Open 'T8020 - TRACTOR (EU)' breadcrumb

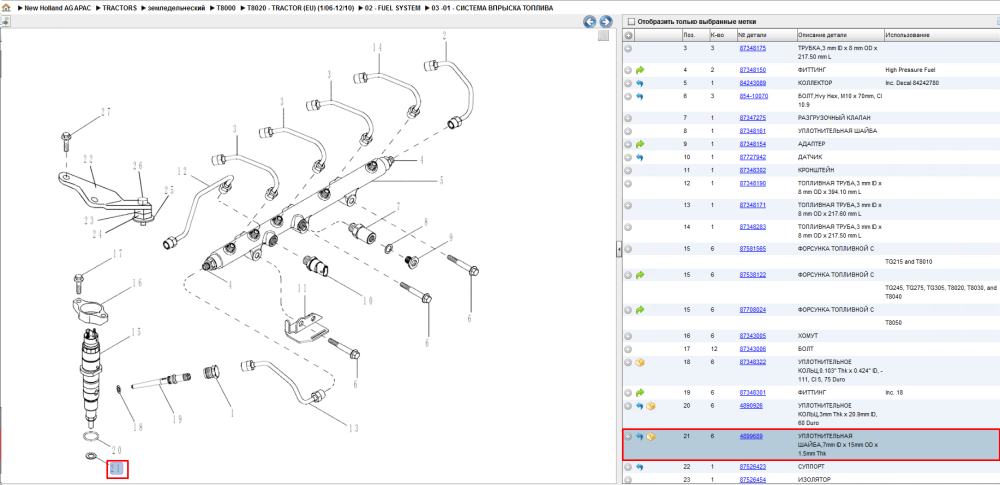pyautogui.click(x=300, y=8)
